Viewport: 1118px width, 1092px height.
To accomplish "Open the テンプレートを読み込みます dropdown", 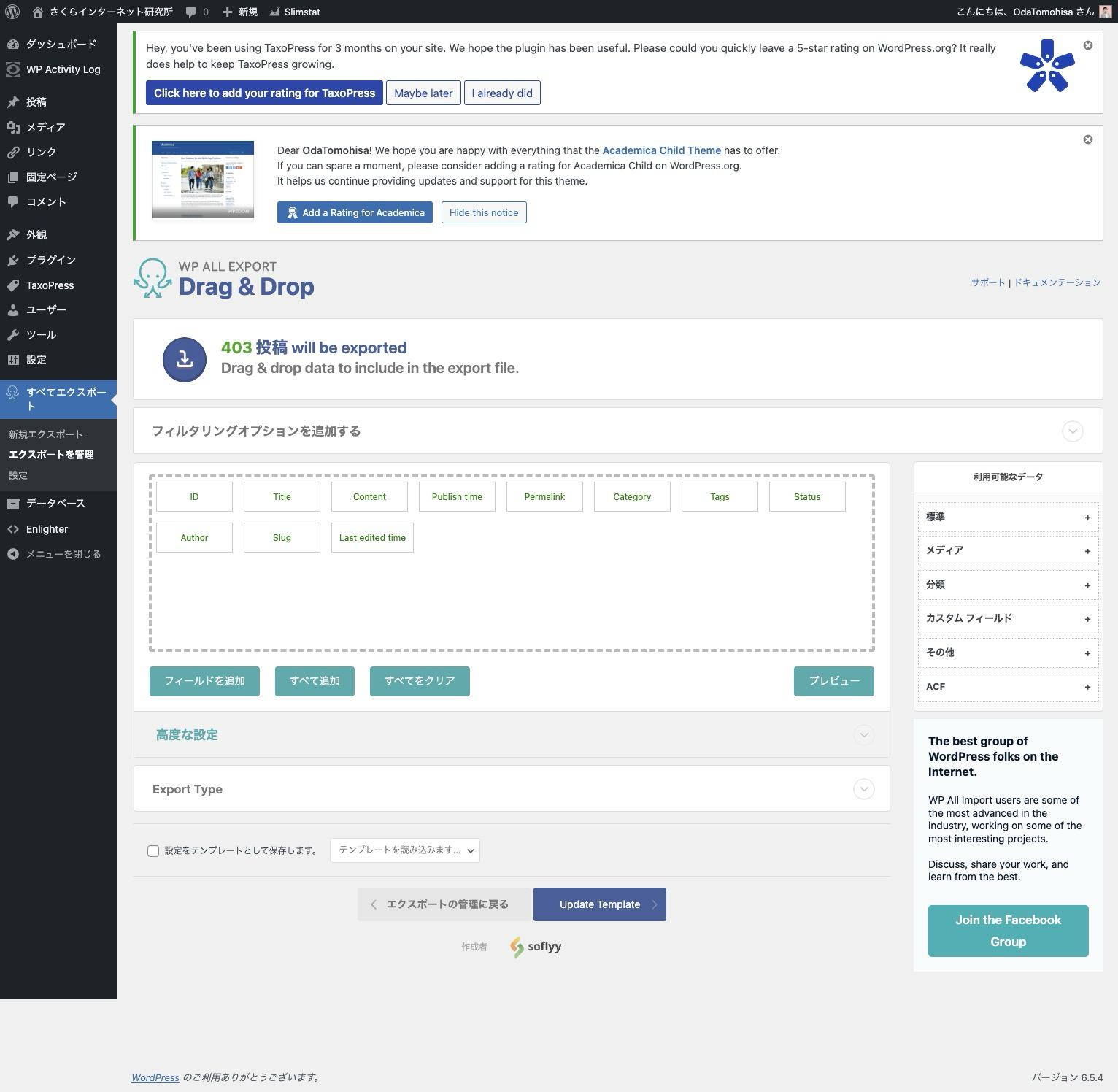I will [404, 850].
